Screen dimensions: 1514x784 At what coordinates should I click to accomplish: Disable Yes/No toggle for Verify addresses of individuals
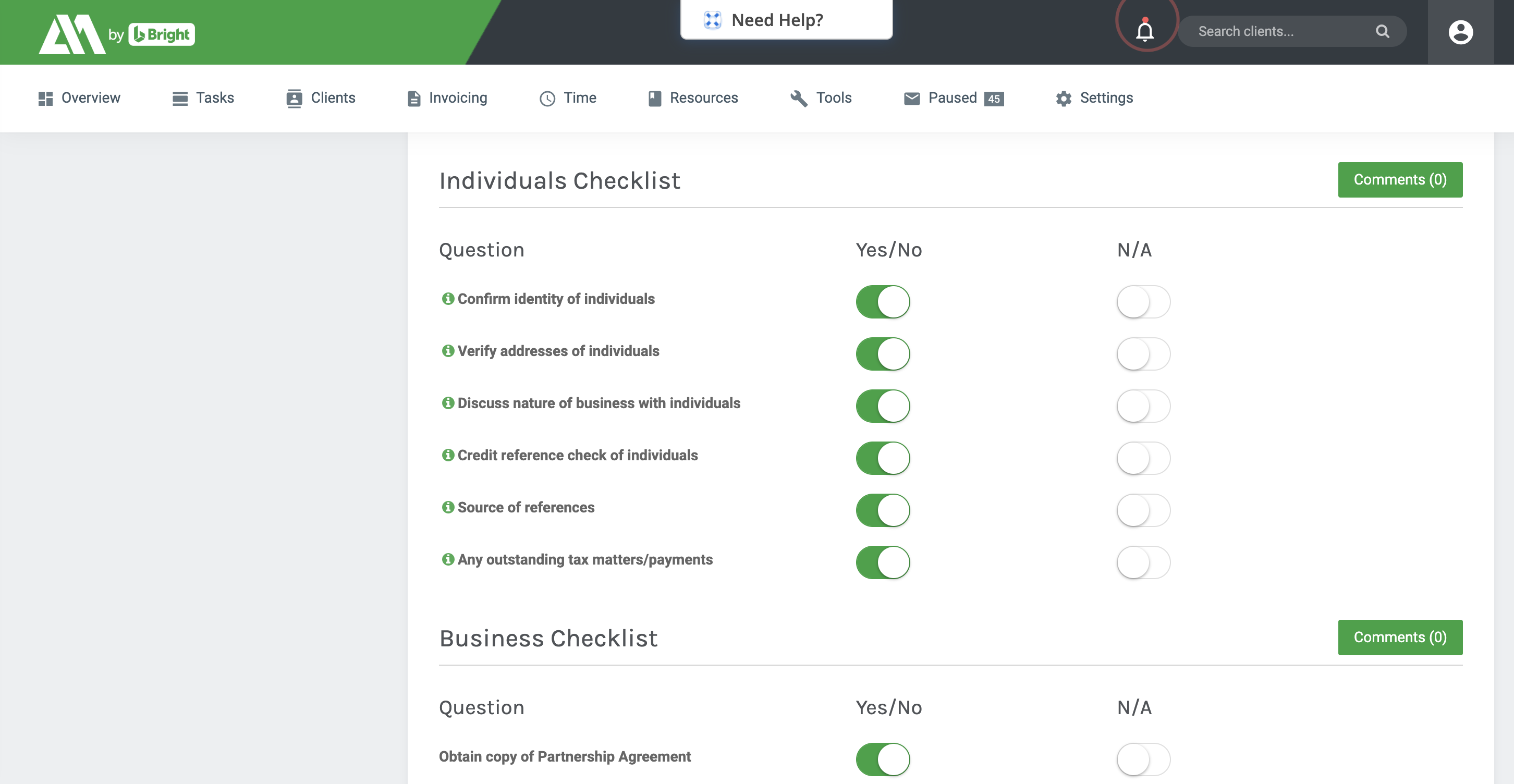coord(883,353)
